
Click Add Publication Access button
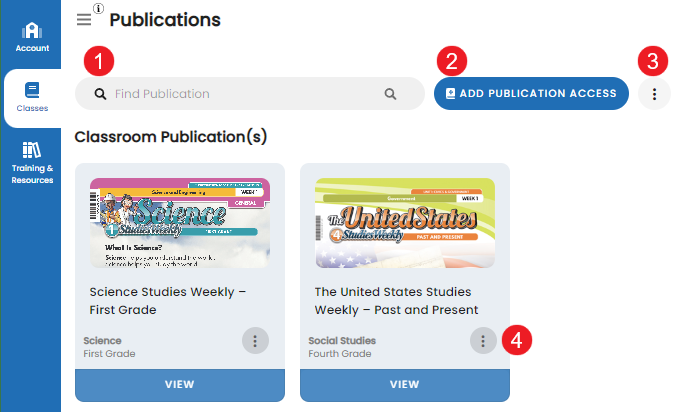coord(531,94)
